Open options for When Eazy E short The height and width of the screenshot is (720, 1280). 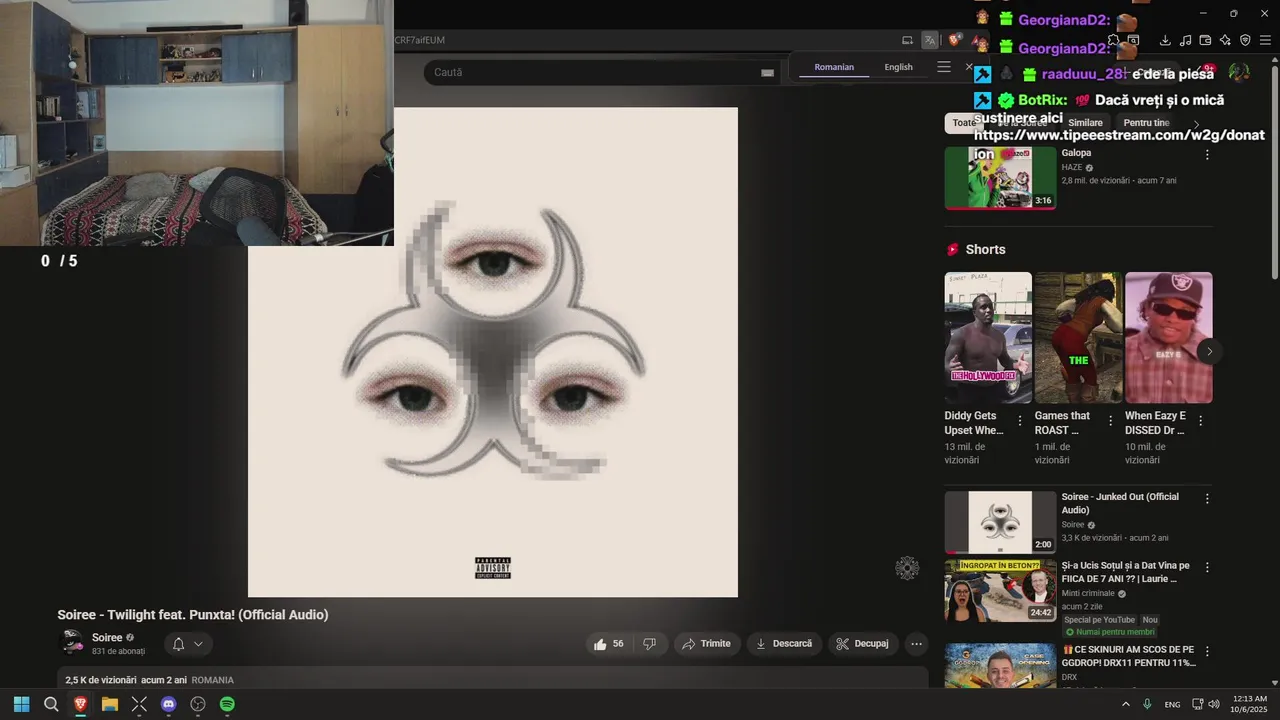[1200, 421]
